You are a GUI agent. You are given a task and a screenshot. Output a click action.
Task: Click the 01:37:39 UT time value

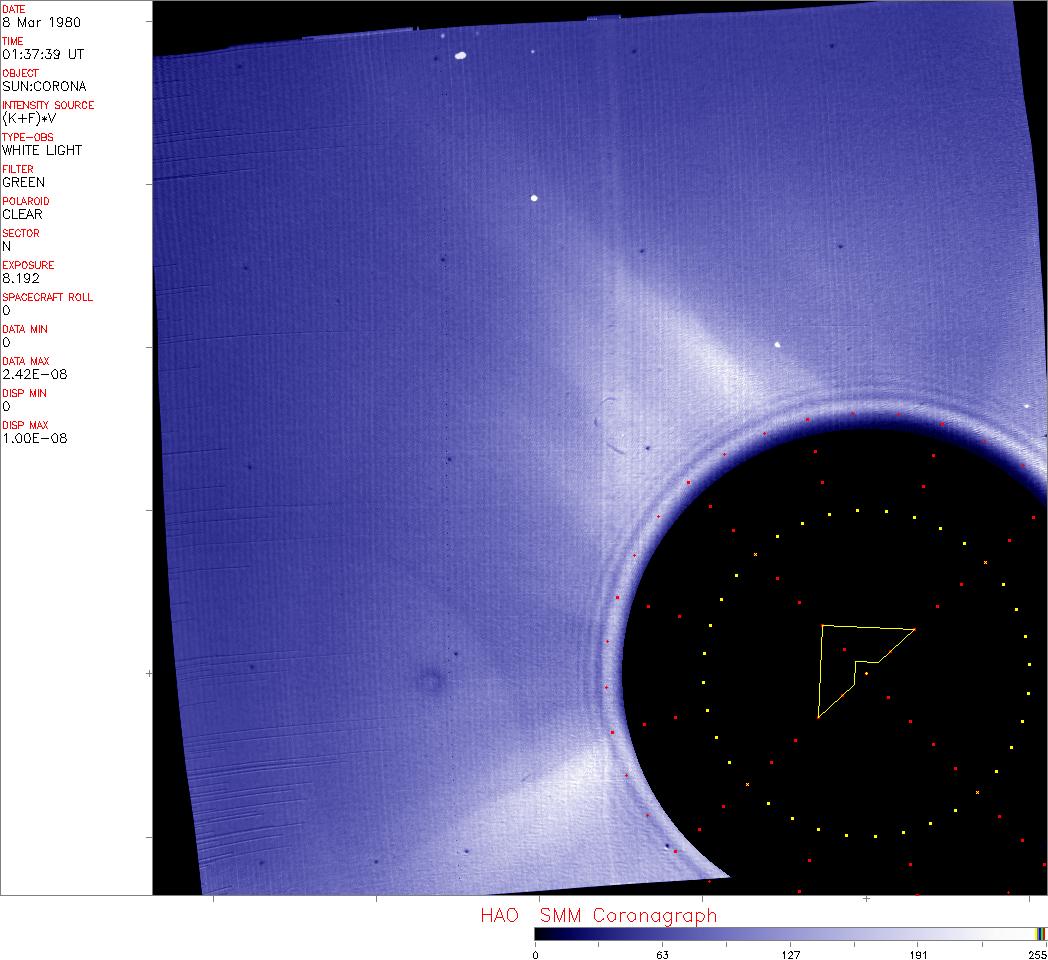pos(42,54)
